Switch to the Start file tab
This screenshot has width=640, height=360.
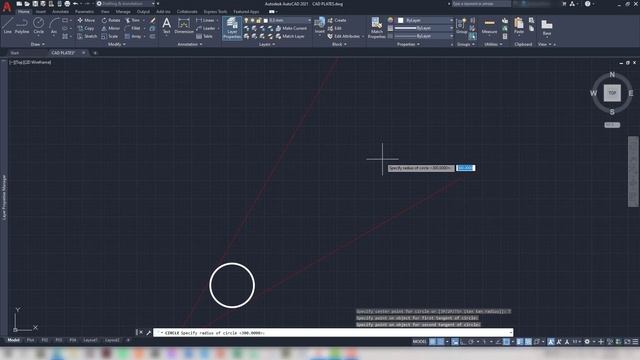coord(15,53)
